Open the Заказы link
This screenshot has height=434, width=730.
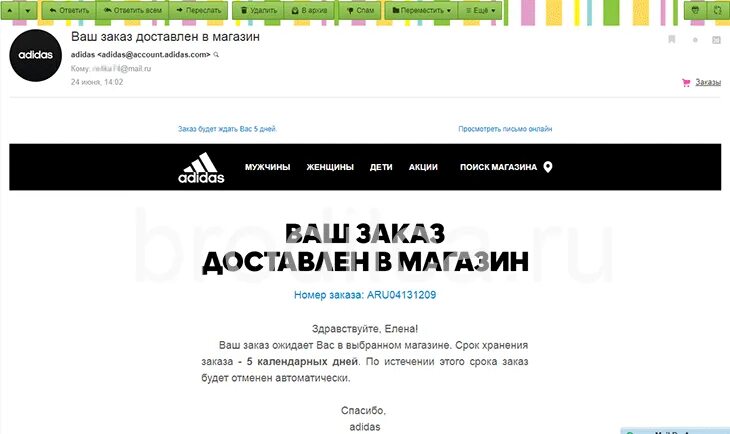(x=708, y=82)
